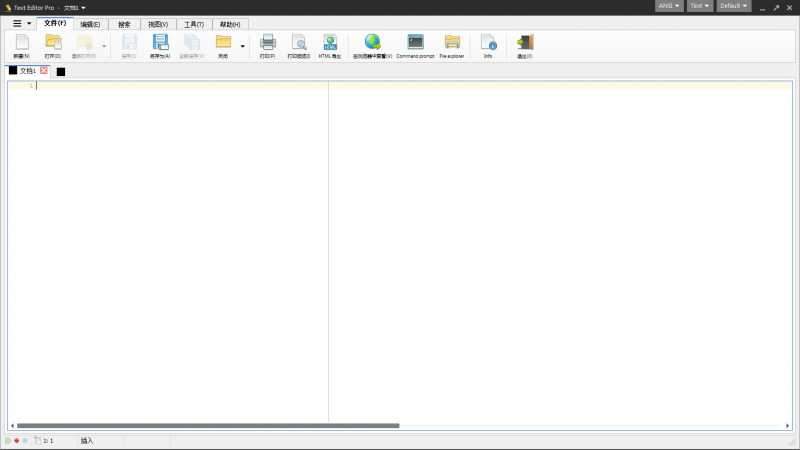Switch to the 文件(F) ribbon tab
This screenshot has width=800, height=450.
55,23
